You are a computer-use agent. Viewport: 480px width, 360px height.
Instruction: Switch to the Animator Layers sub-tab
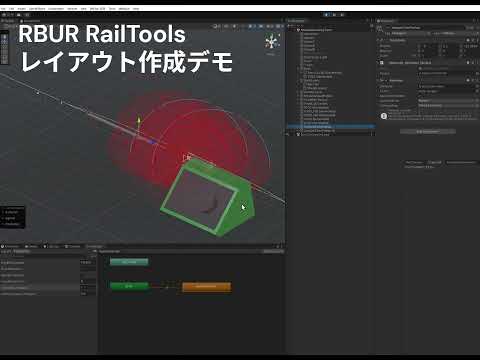coord(6,251)
